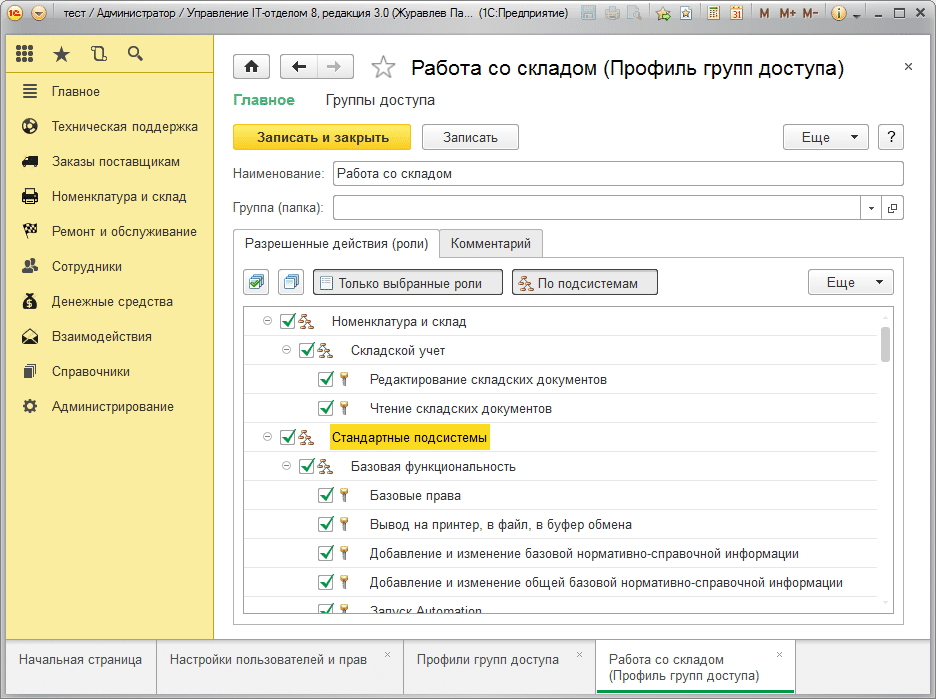Screen dimensions: 936x699
Task: Open search magnifier in sidebar toolbar
Action: coord(136,54)
